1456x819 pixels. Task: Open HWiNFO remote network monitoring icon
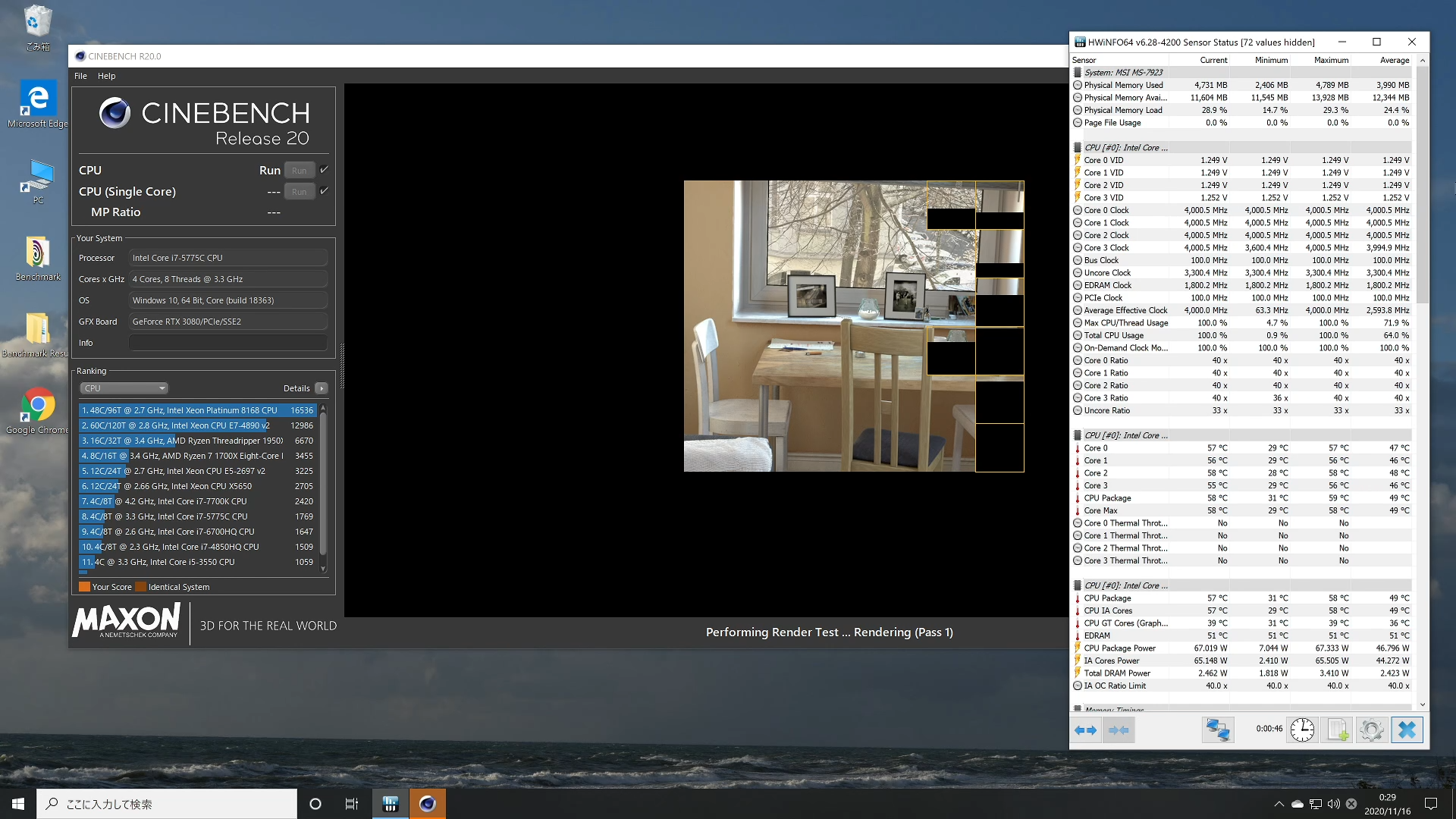tap(1217, 730)
